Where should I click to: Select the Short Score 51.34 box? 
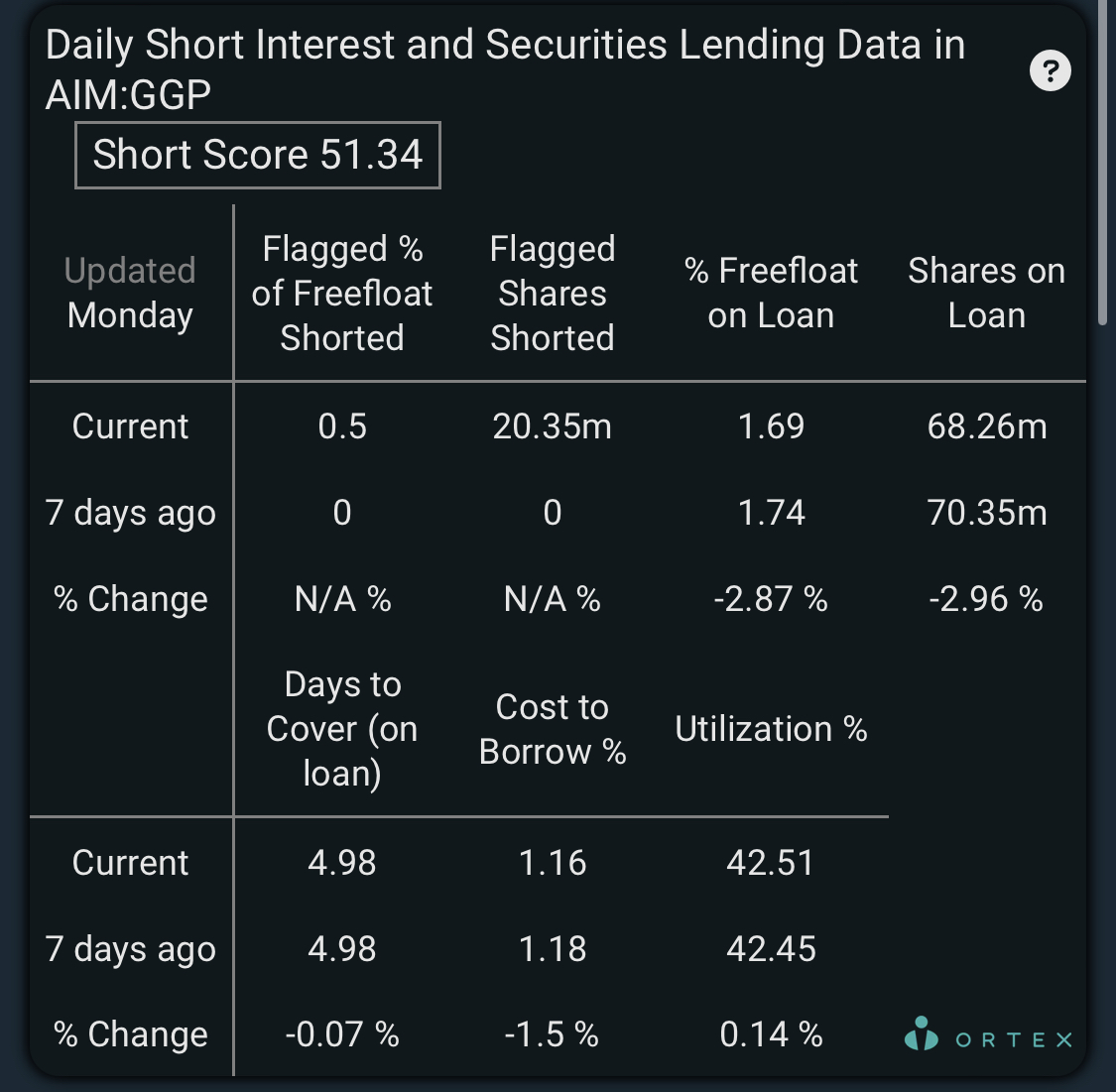258,155
